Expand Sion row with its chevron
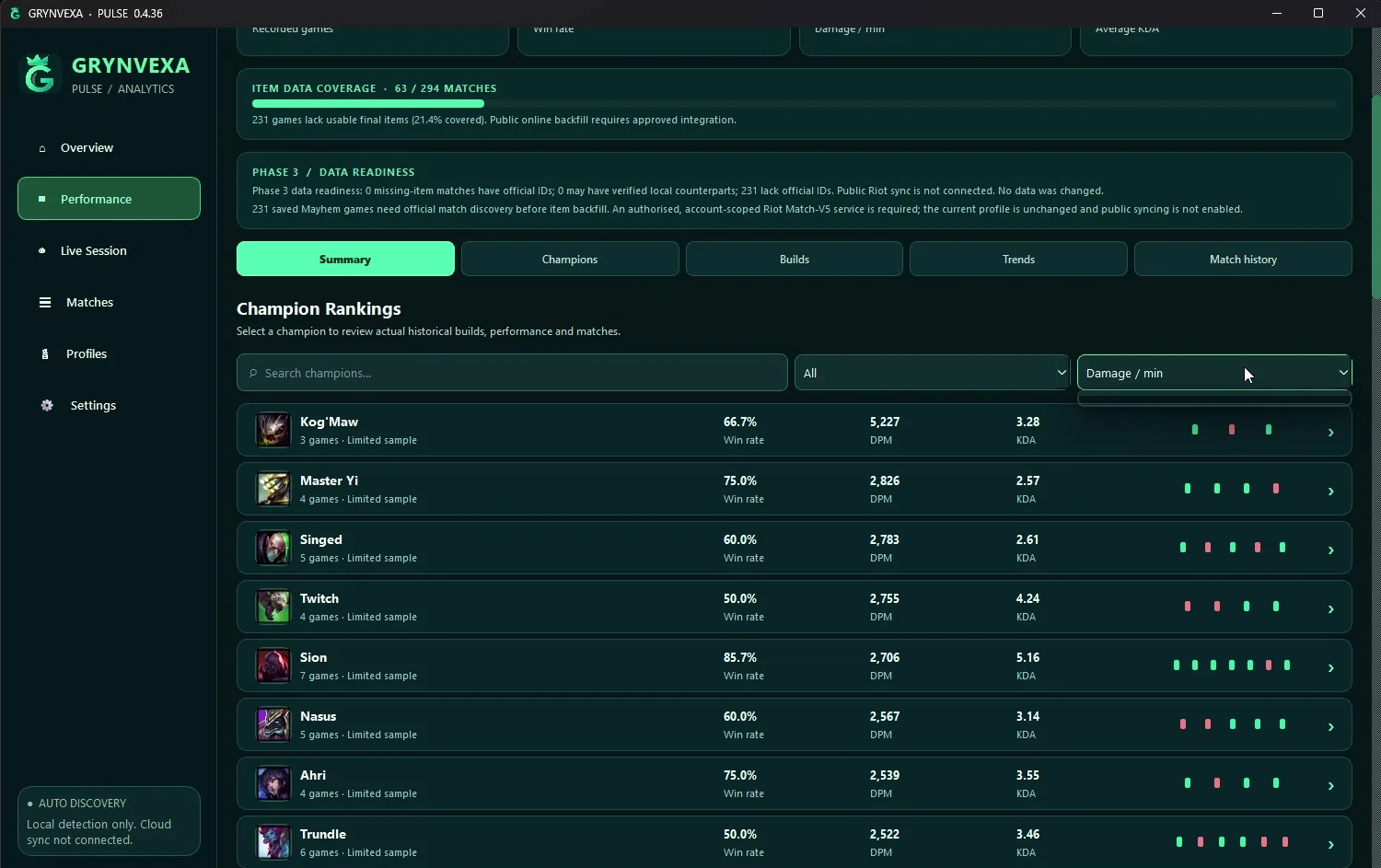Viewport: 1381px width, 868px height. [x=1330, y=667]
